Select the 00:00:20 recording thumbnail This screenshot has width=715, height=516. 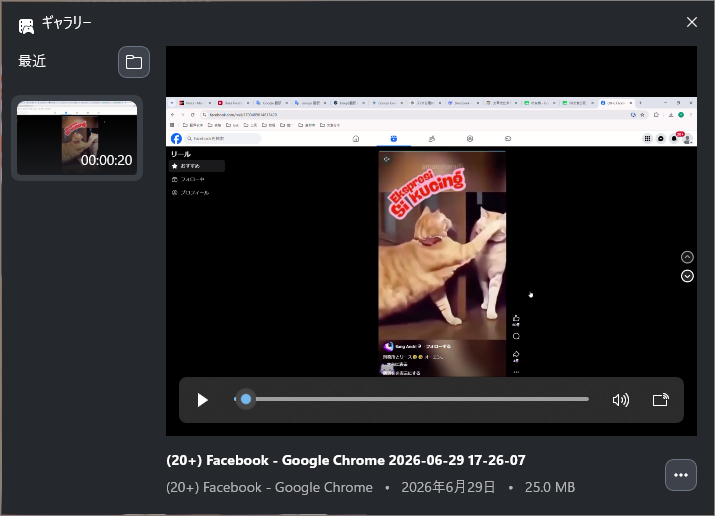pos(77,138)
